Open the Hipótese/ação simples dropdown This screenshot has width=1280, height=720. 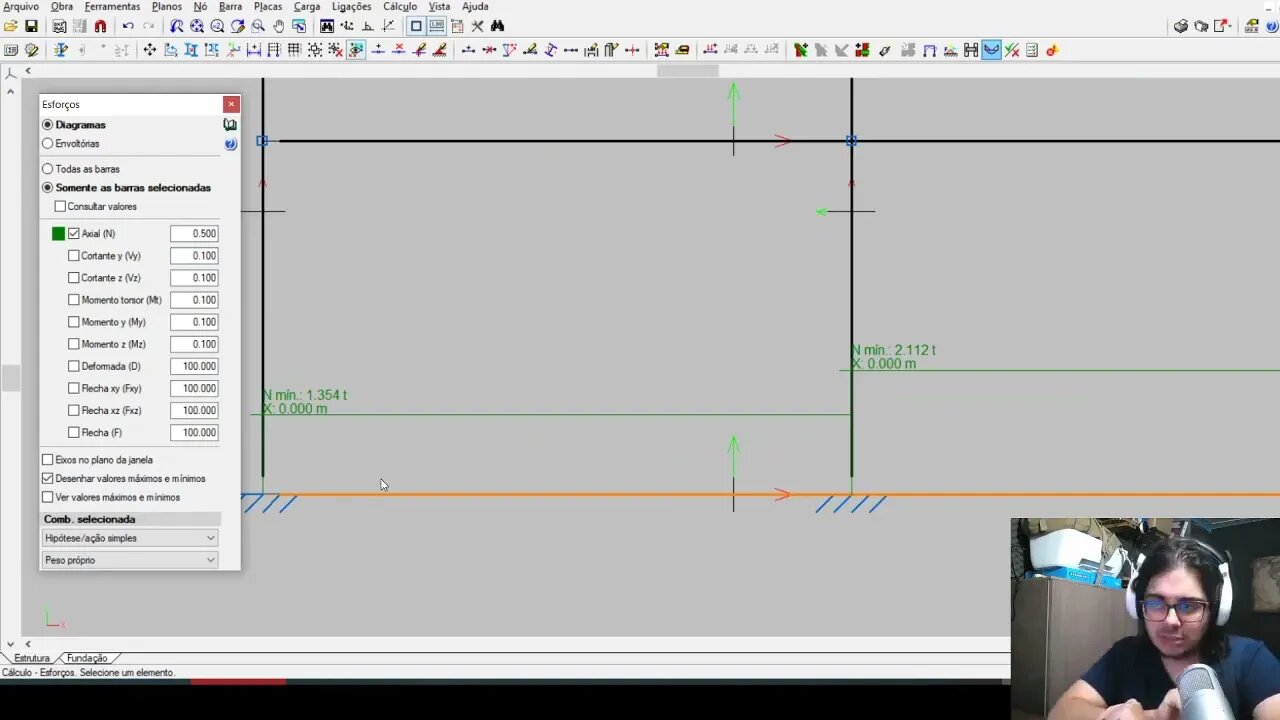pos(130,538)
